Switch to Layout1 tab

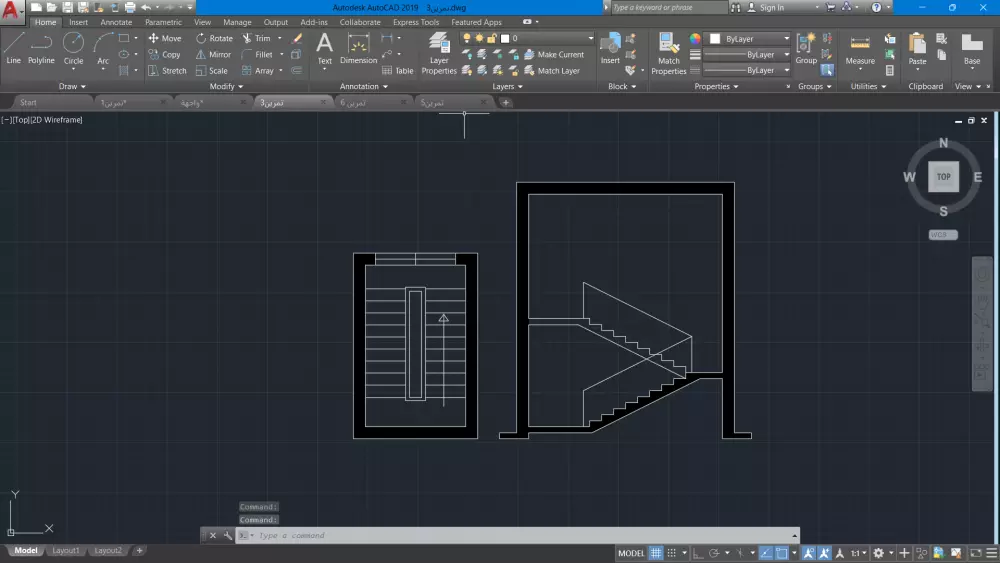tap(66, 550)
